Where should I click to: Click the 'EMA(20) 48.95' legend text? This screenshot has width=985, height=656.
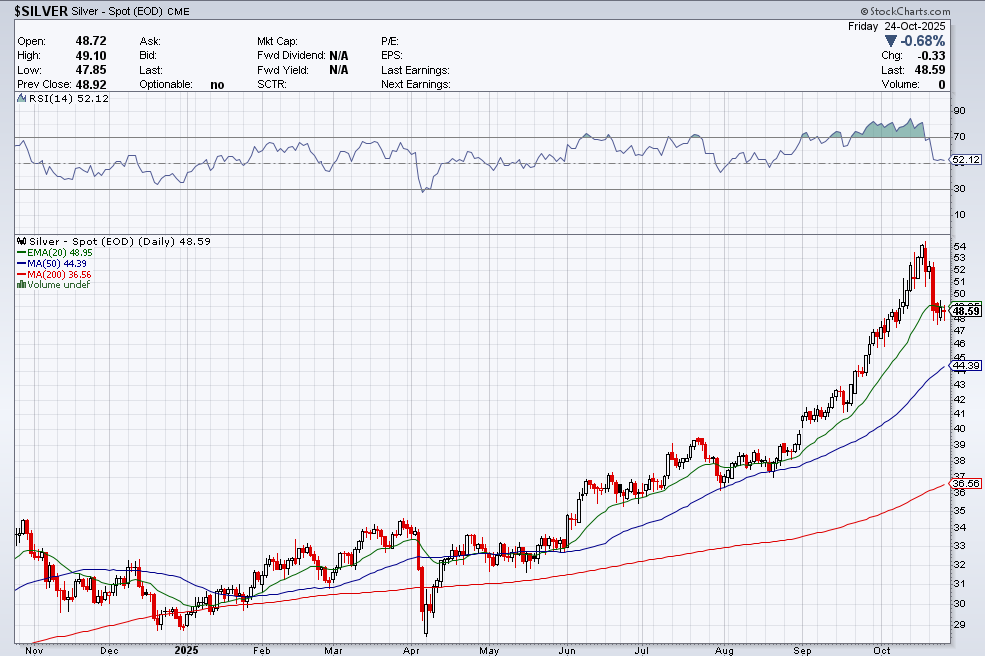point(60,253)
